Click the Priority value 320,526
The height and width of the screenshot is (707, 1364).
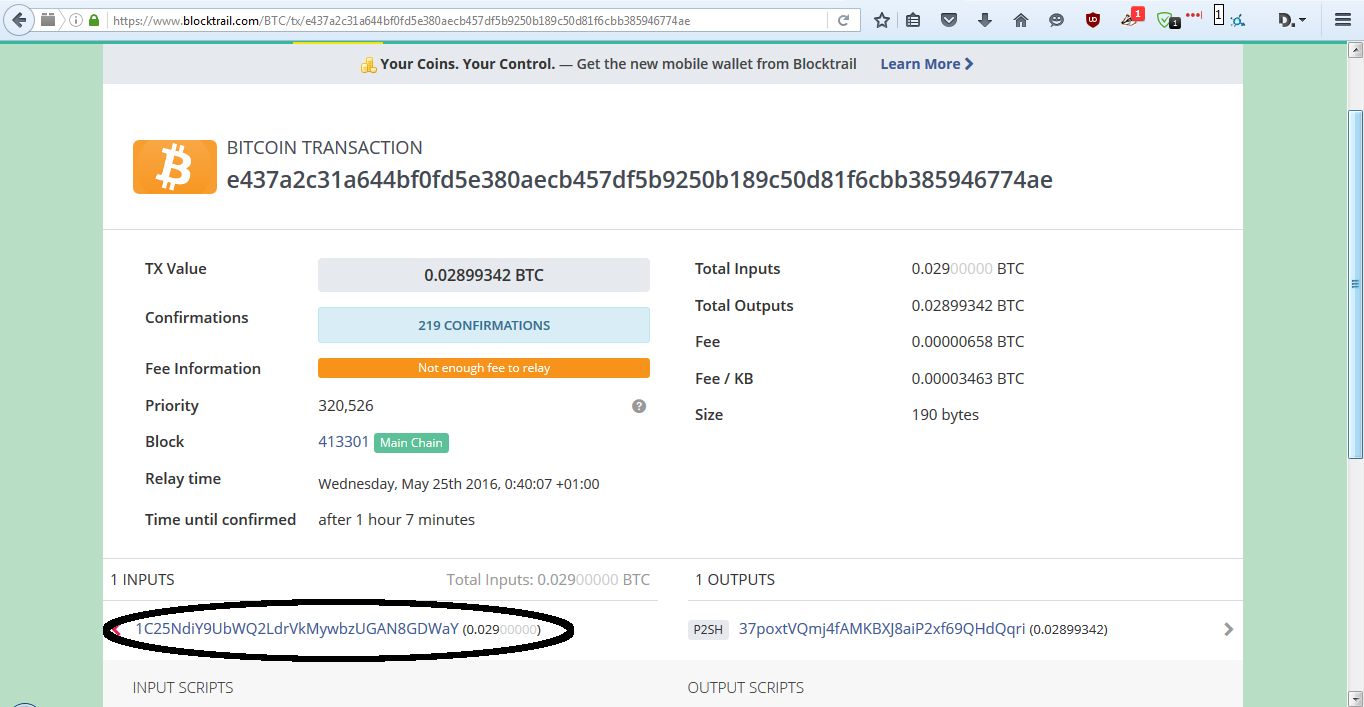[346, 406]
